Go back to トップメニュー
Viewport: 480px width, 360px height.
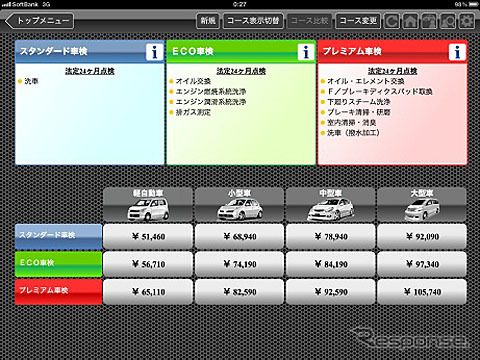(x=39, y=21)
